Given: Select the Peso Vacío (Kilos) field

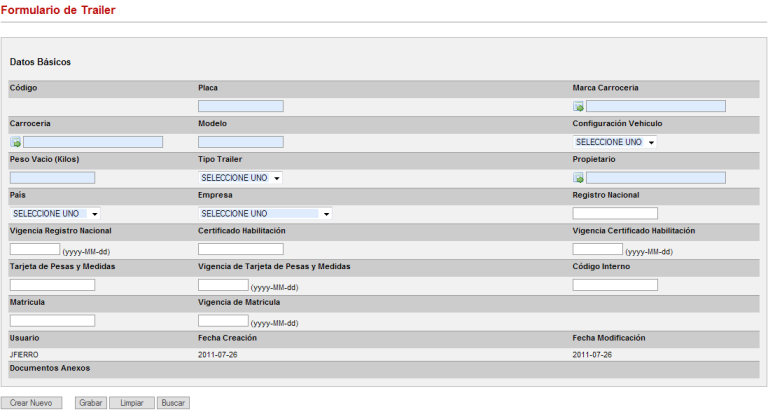Looking at the screenshot, I should point(52,178).
